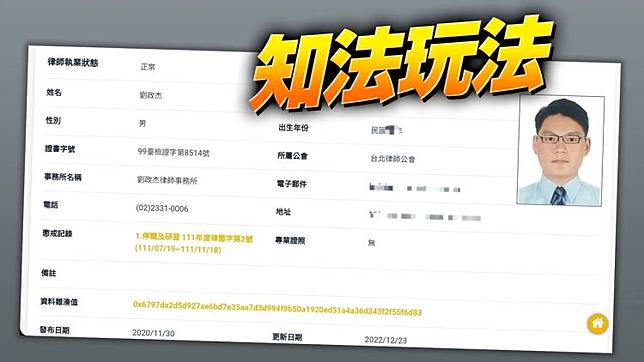Select the publish date 2020/11/30
Viewport: 644px width, 362px height.
[x=153, y=333]
